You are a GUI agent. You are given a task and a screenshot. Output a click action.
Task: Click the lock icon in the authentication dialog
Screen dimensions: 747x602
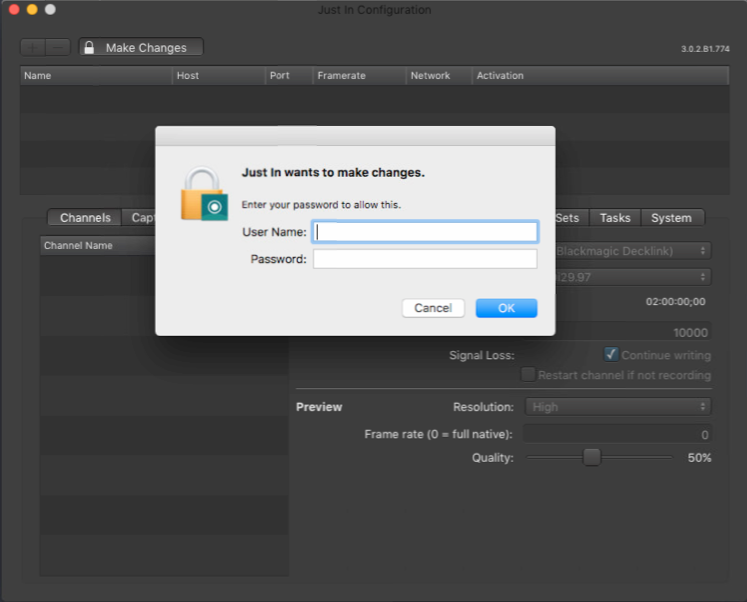pos(204,193)
